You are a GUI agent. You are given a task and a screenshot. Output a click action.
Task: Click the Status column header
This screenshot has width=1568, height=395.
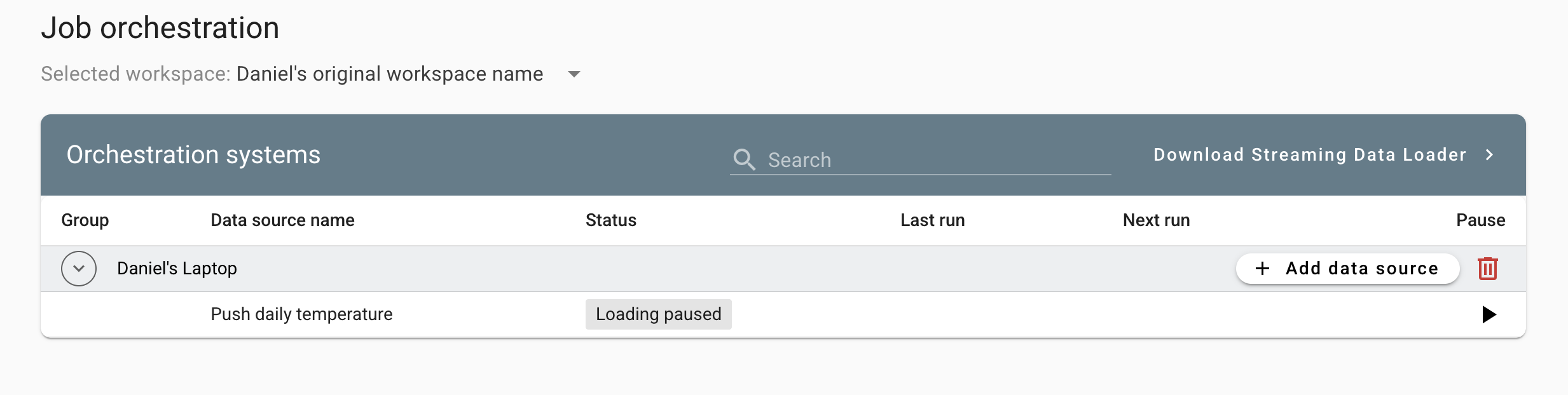[610, 220]
